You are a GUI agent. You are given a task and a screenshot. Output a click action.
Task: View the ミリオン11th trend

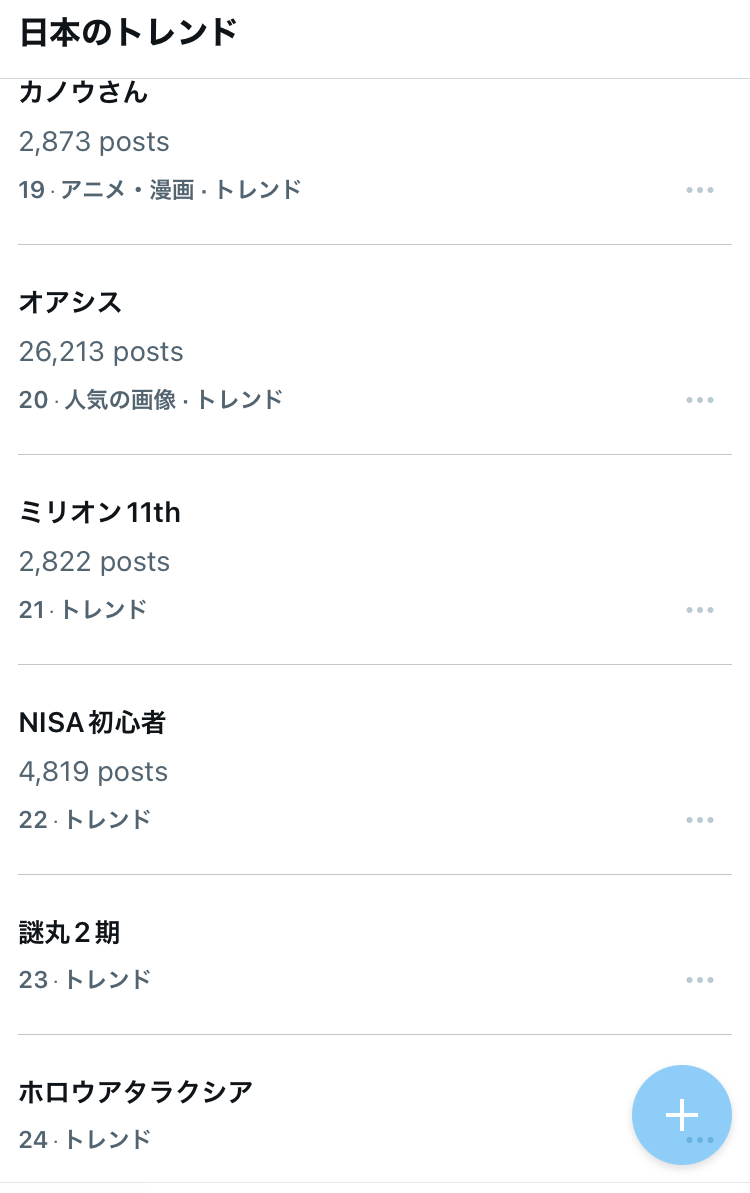[x=100, y=513]
